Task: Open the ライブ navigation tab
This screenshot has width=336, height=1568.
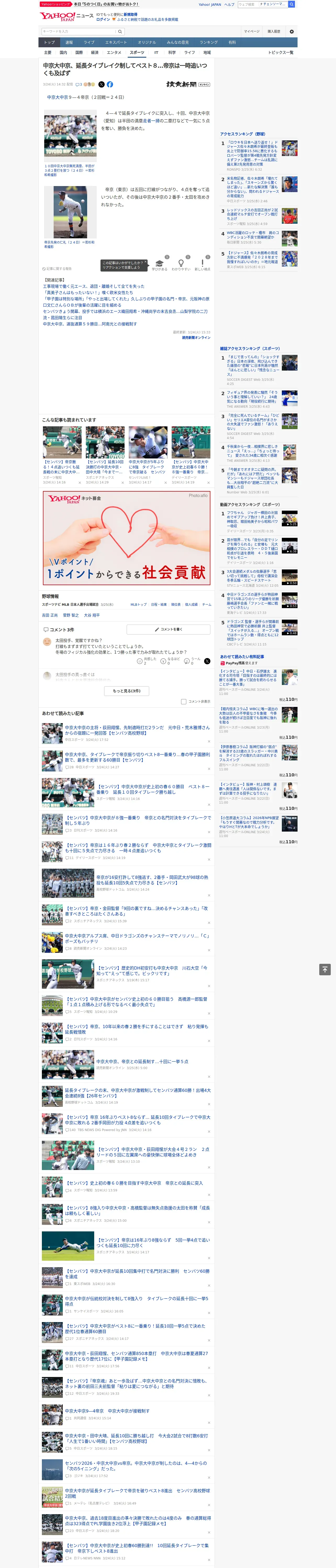Action: coord(89,43)
